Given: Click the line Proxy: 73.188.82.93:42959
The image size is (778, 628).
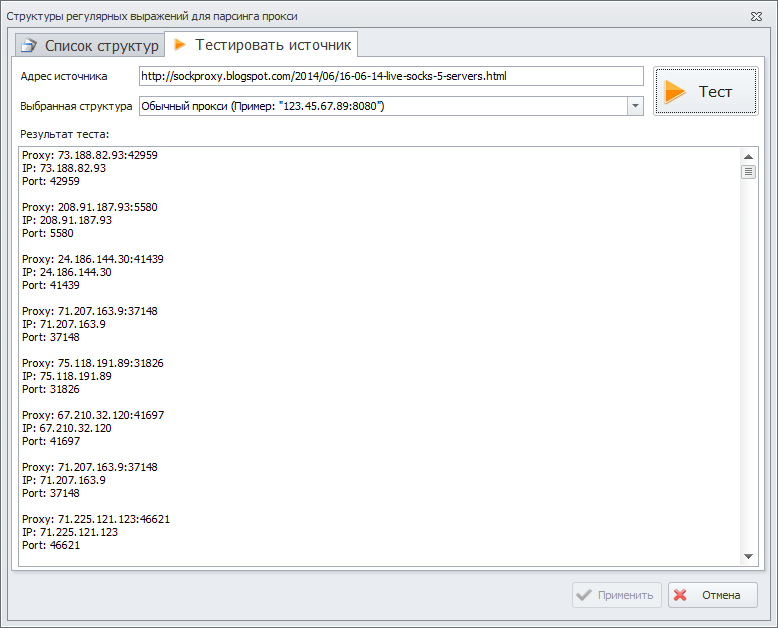Looking at the screenshot, I should pos(90,155).
